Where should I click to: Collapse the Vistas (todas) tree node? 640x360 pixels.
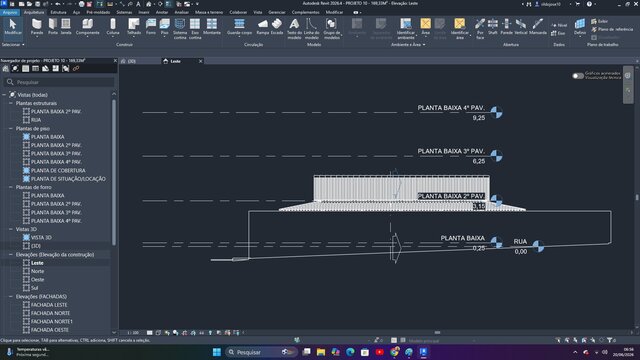[x=4, y=95]
